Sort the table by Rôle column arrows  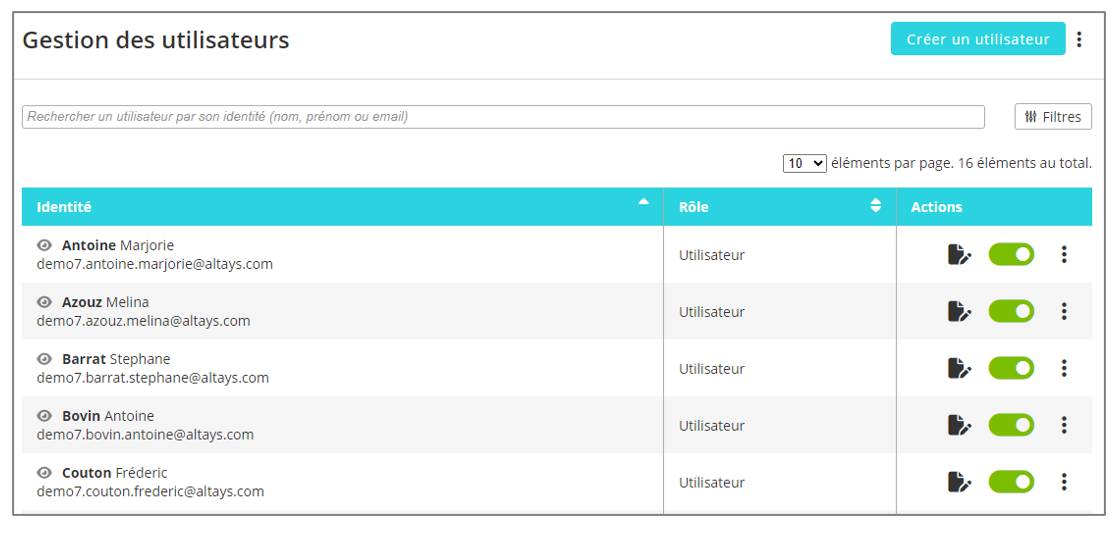(x=876, y=206)
